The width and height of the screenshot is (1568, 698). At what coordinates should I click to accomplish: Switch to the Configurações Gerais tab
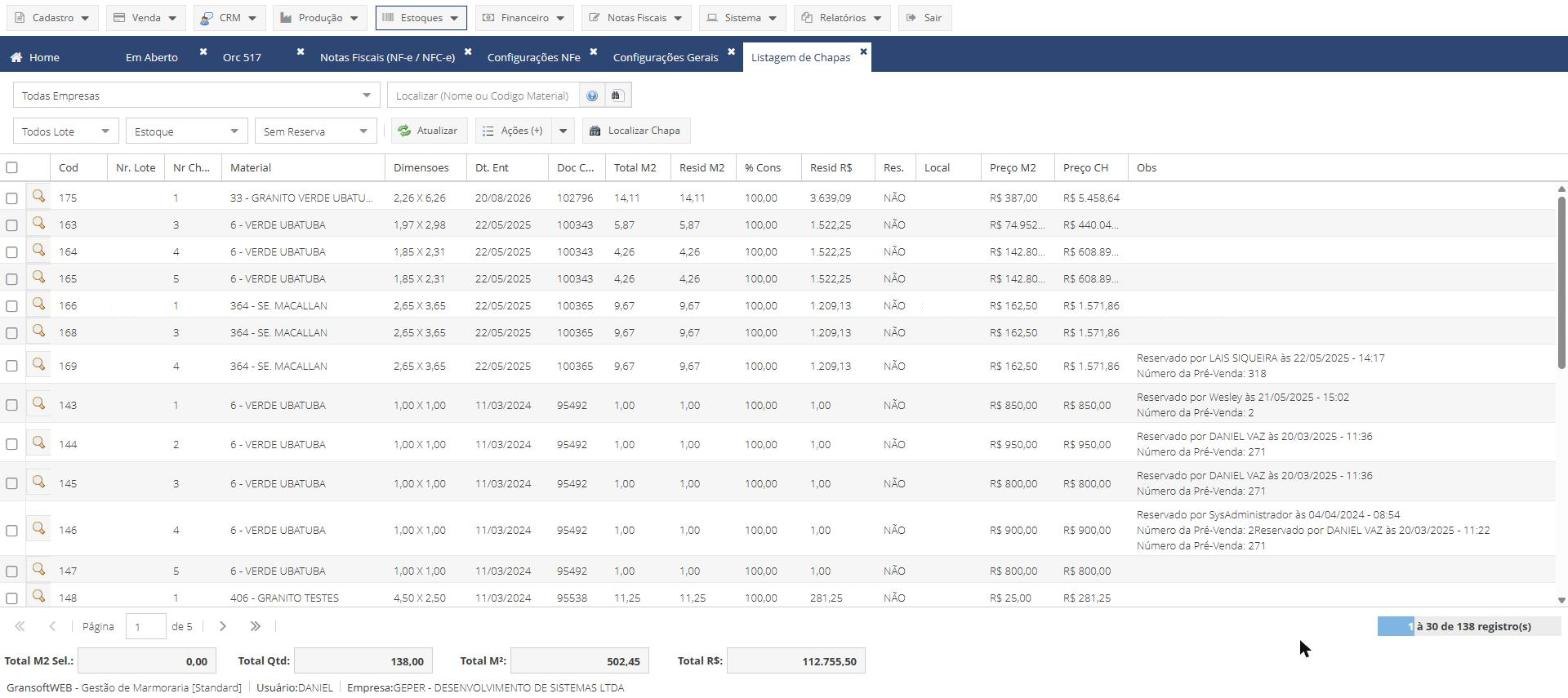tap(665, 57)
